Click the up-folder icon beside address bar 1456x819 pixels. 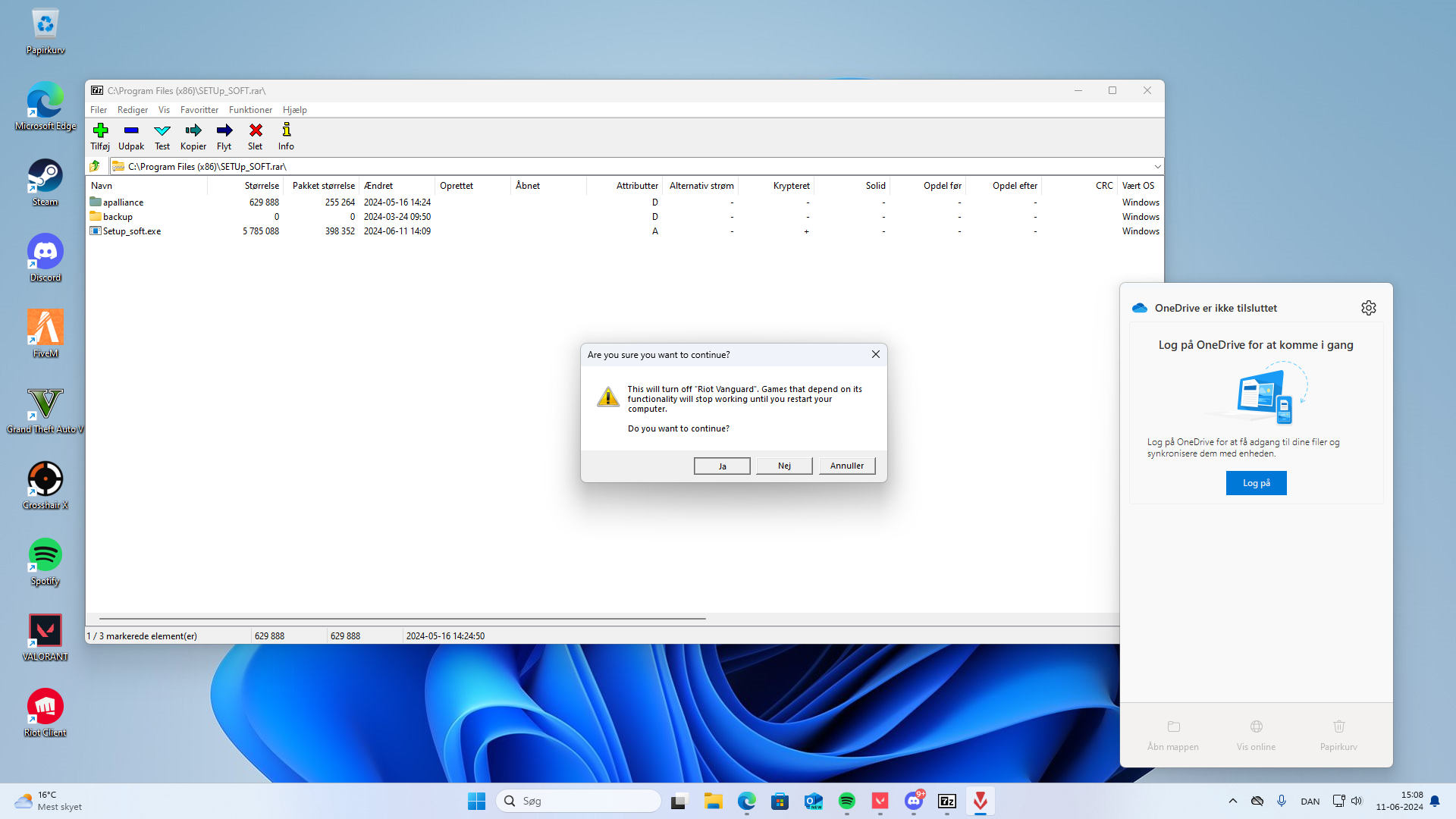pyautogui.click(x=95, y=166)
